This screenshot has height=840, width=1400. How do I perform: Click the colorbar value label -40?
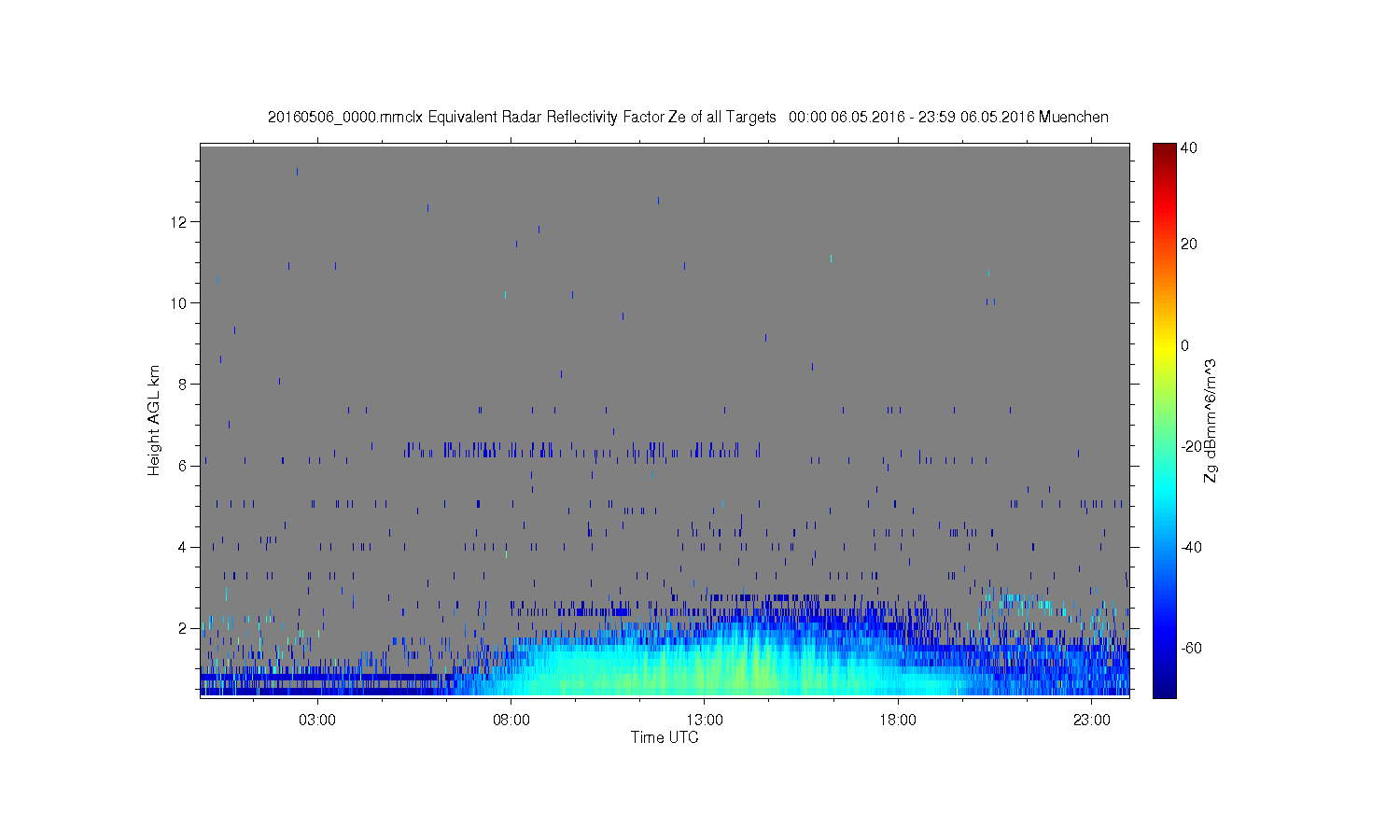pos(1191,547)
